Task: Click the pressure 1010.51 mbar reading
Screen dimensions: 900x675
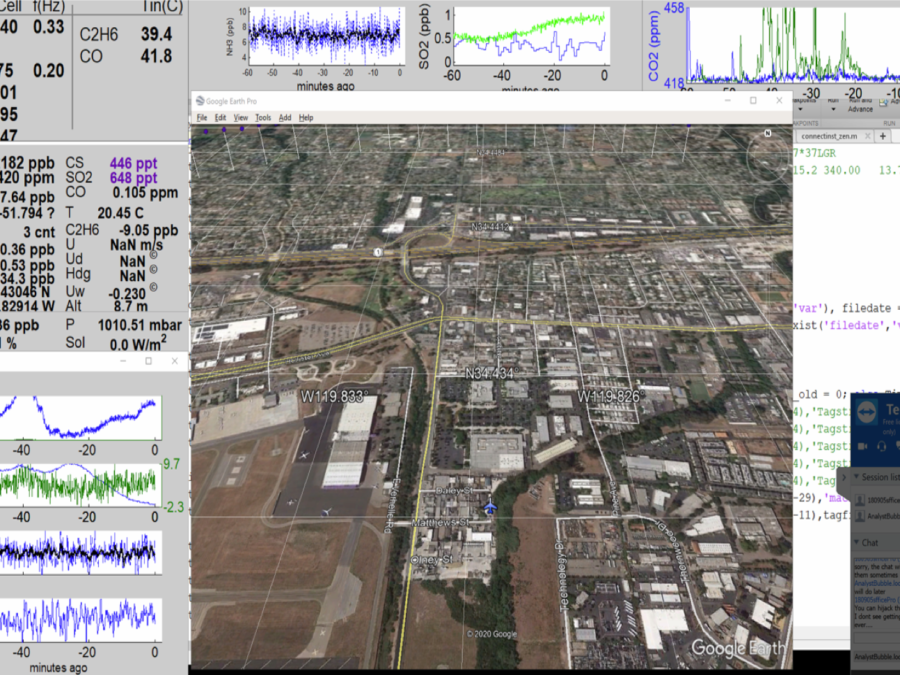Action: click(139, 325)
